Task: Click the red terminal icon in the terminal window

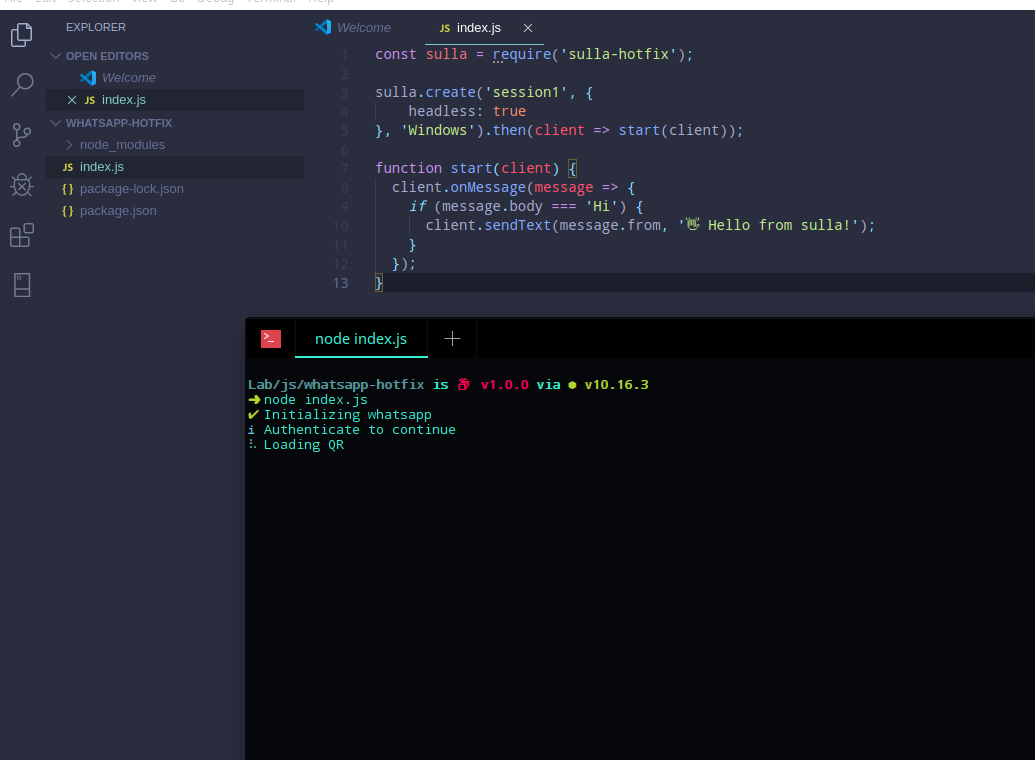Action: [271, 339]
